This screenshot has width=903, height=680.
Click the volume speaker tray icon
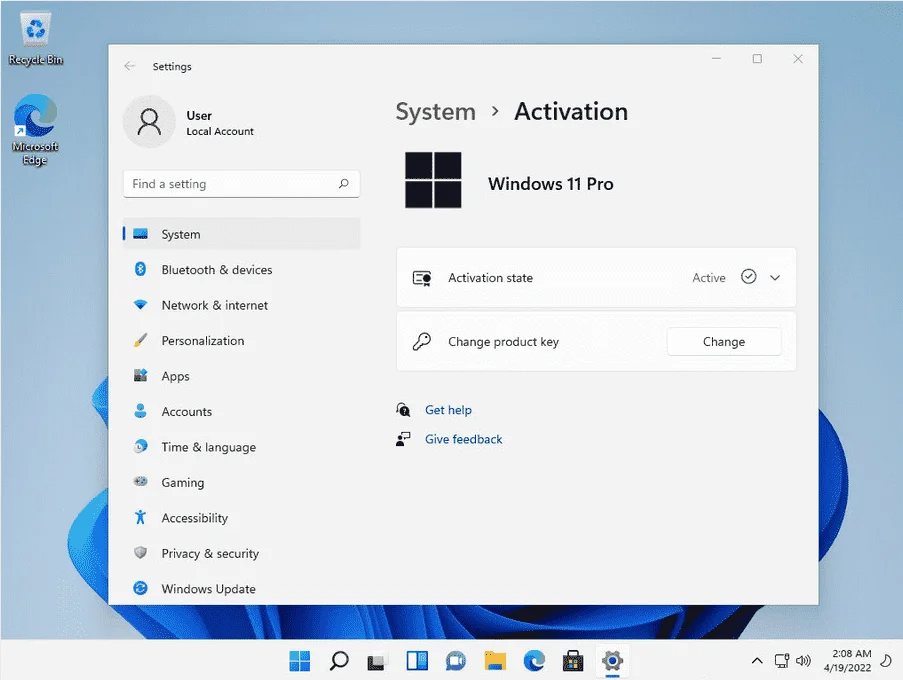point(803,660)
